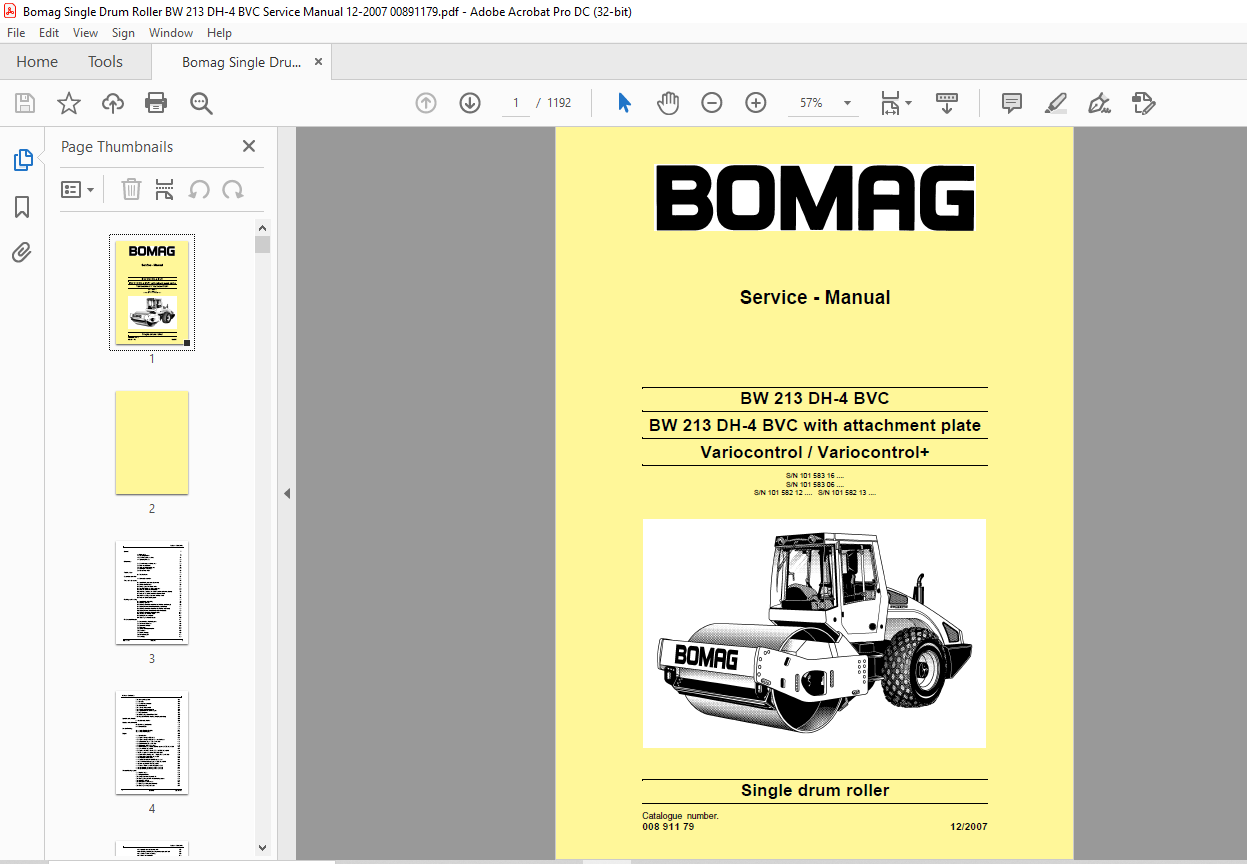Choose the Selection arrow tool

pos(625,103)
